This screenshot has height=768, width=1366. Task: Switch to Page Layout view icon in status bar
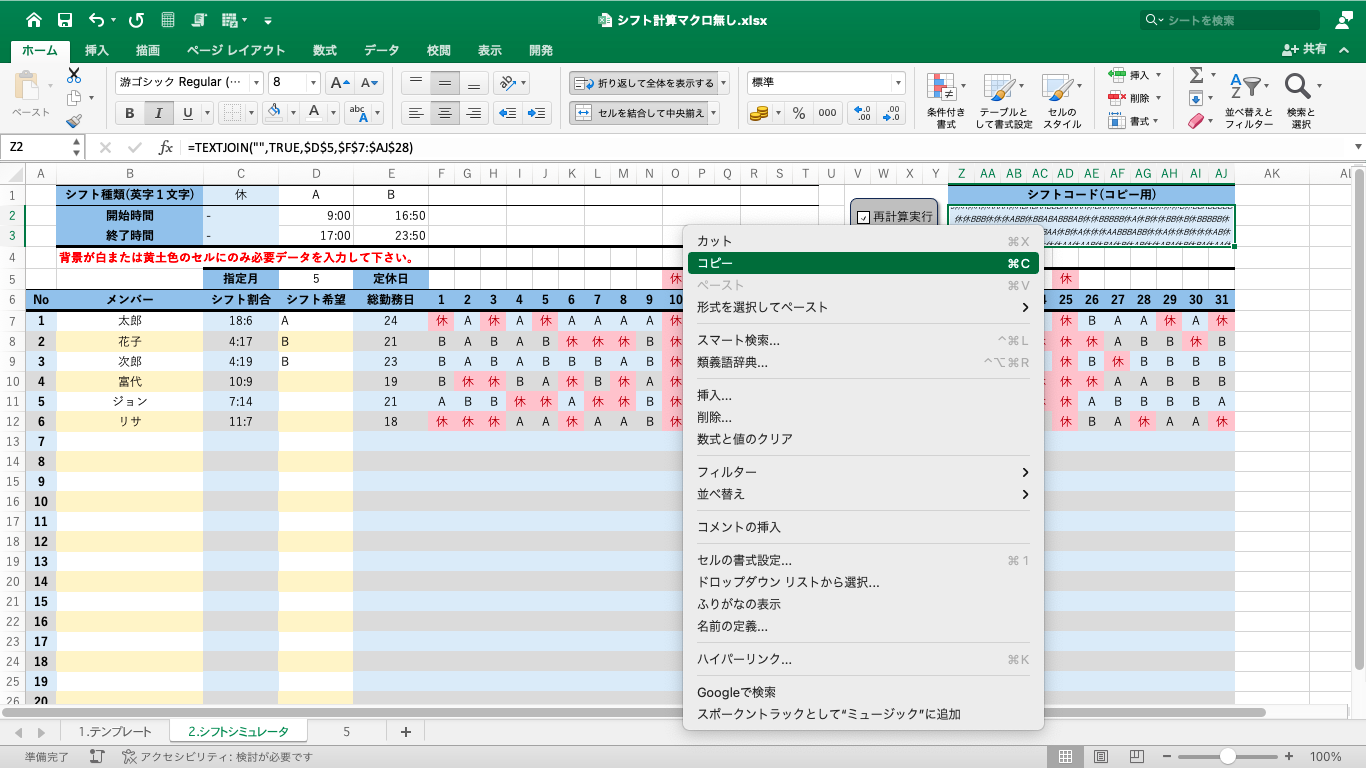1100,757
